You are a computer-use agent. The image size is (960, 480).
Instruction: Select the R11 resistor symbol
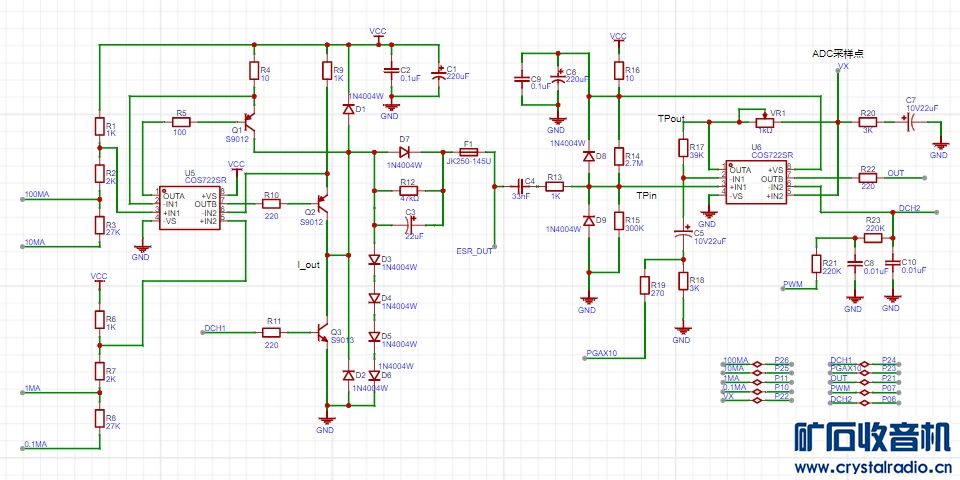(271, 332)
